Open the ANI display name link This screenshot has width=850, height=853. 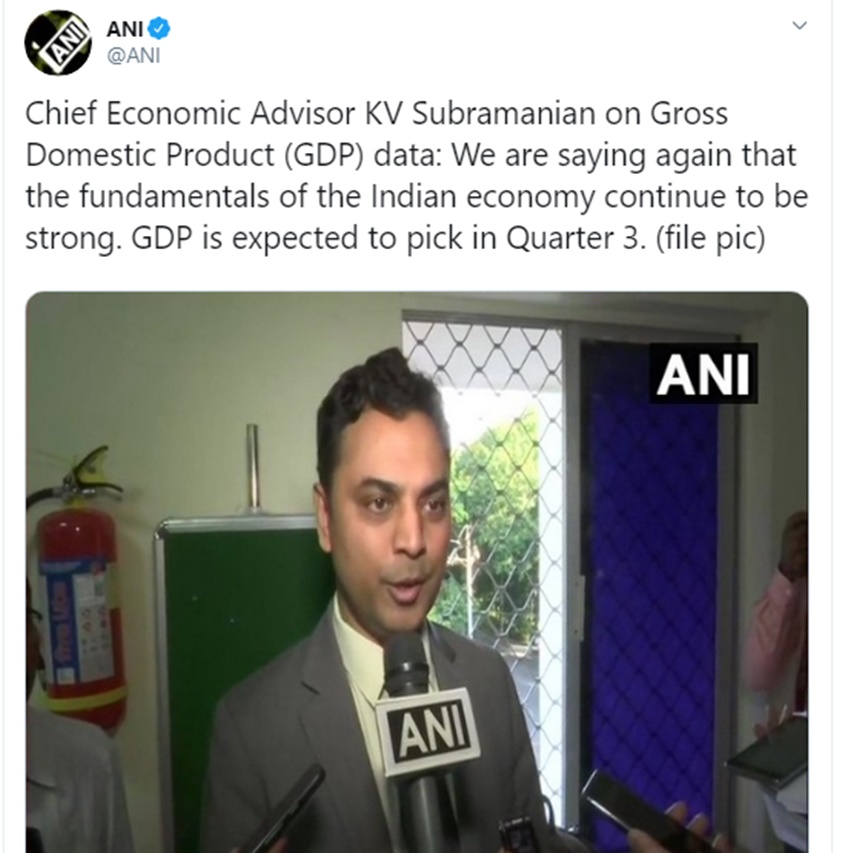(x=125, y=29)
